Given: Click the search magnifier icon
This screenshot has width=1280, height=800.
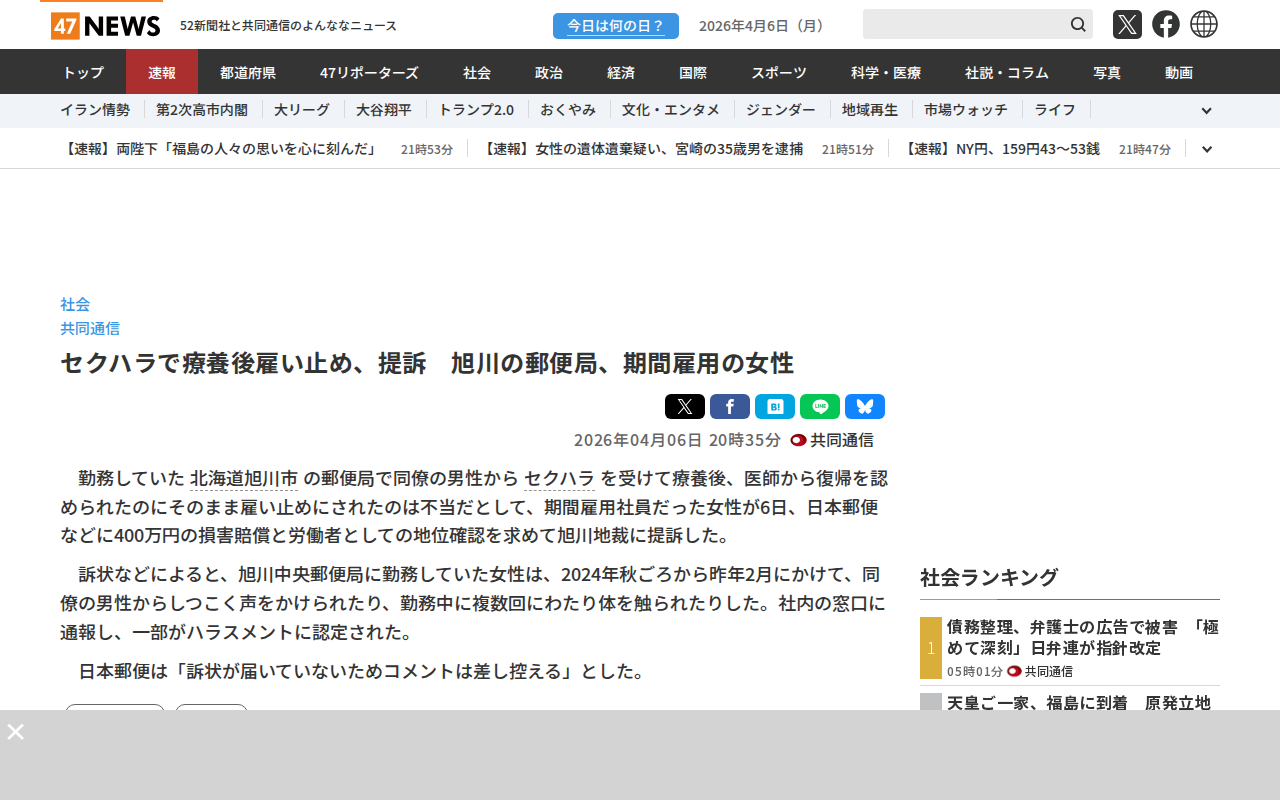Looking at the screenshot, I should point(1078,24).
